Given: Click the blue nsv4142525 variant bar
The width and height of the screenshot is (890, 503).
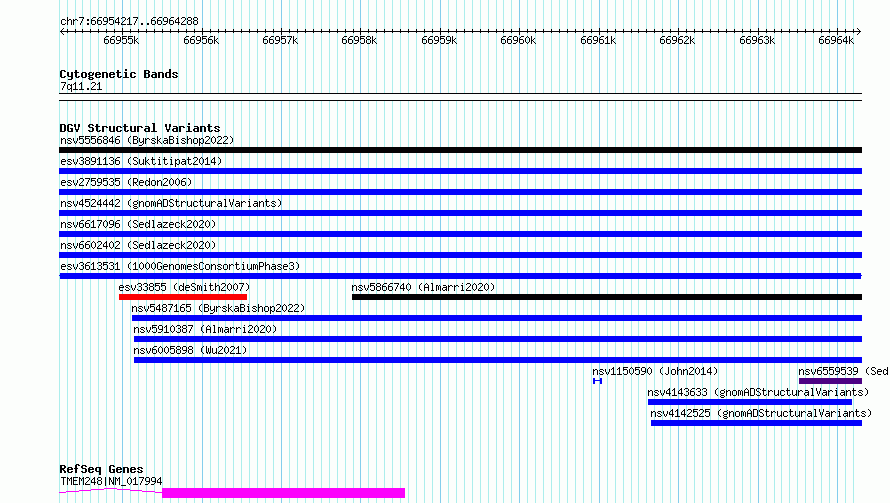Looking at the screenshot, I should (x=756, y=423).
